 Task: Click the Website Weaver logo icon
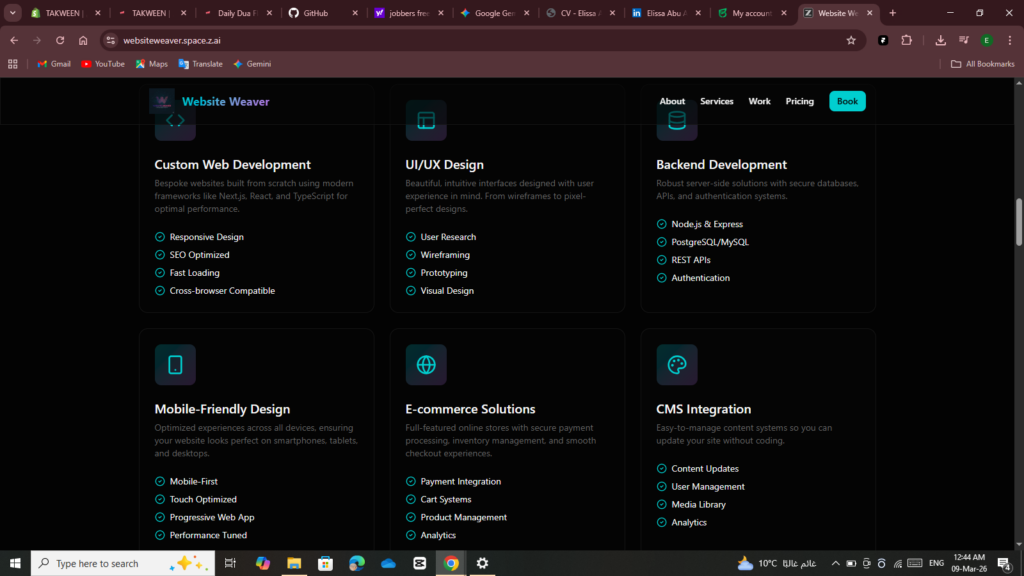(162, 101)
